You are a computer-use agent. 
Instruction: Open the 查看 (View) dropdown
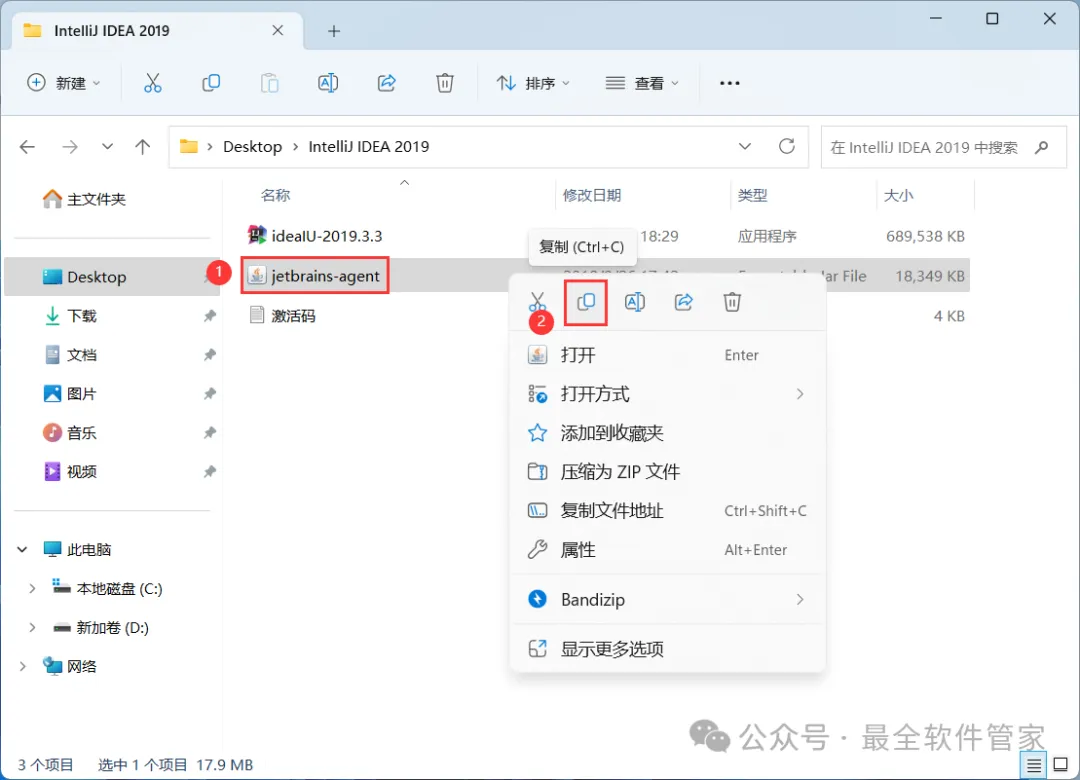(642, 83)
